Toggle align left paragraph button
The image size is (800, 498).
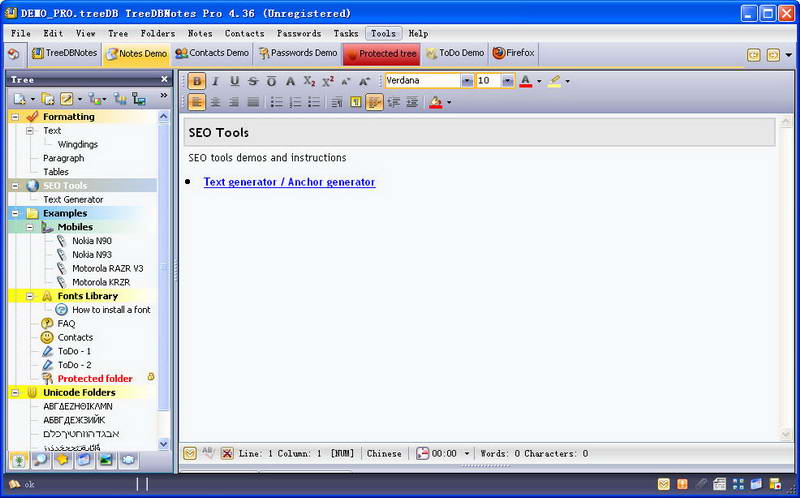196,102
